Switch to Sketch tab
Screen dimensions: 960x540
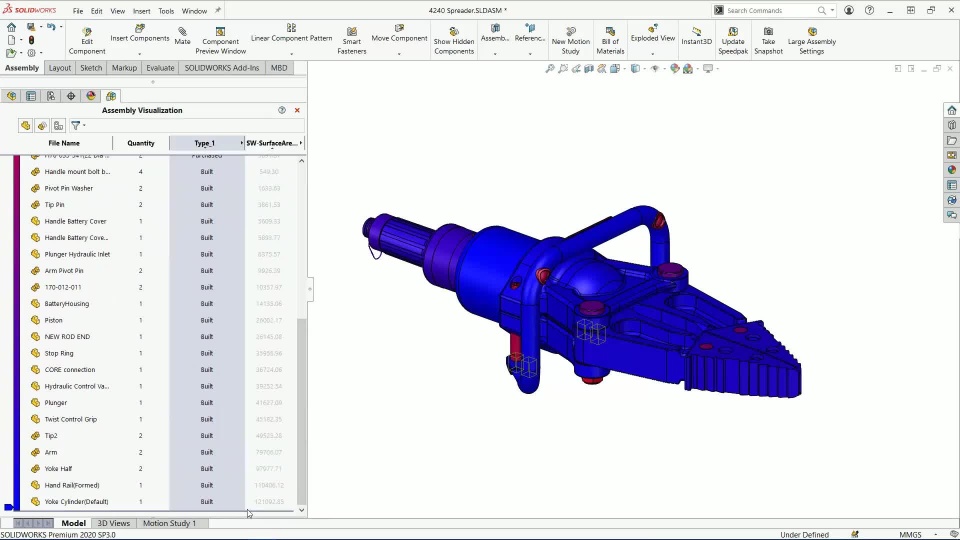tap(91, 68)
